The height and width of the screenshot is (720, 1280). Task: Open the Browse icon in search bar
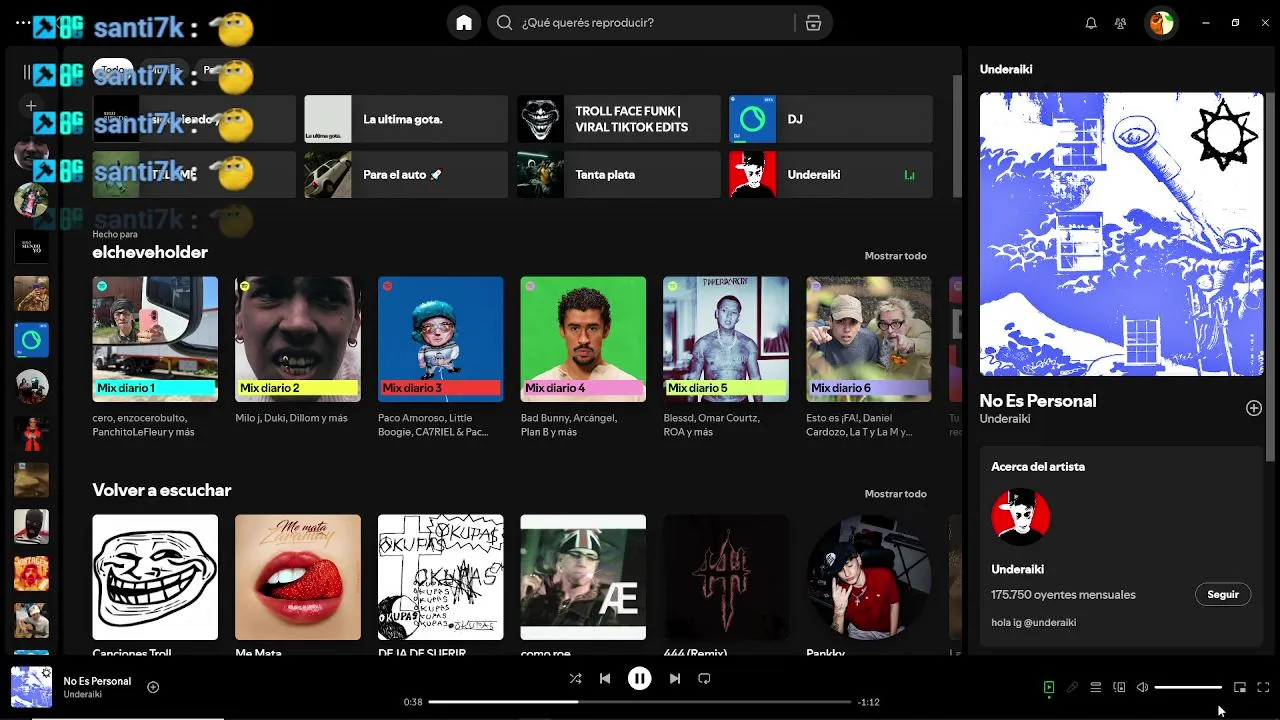coord(814,22)
